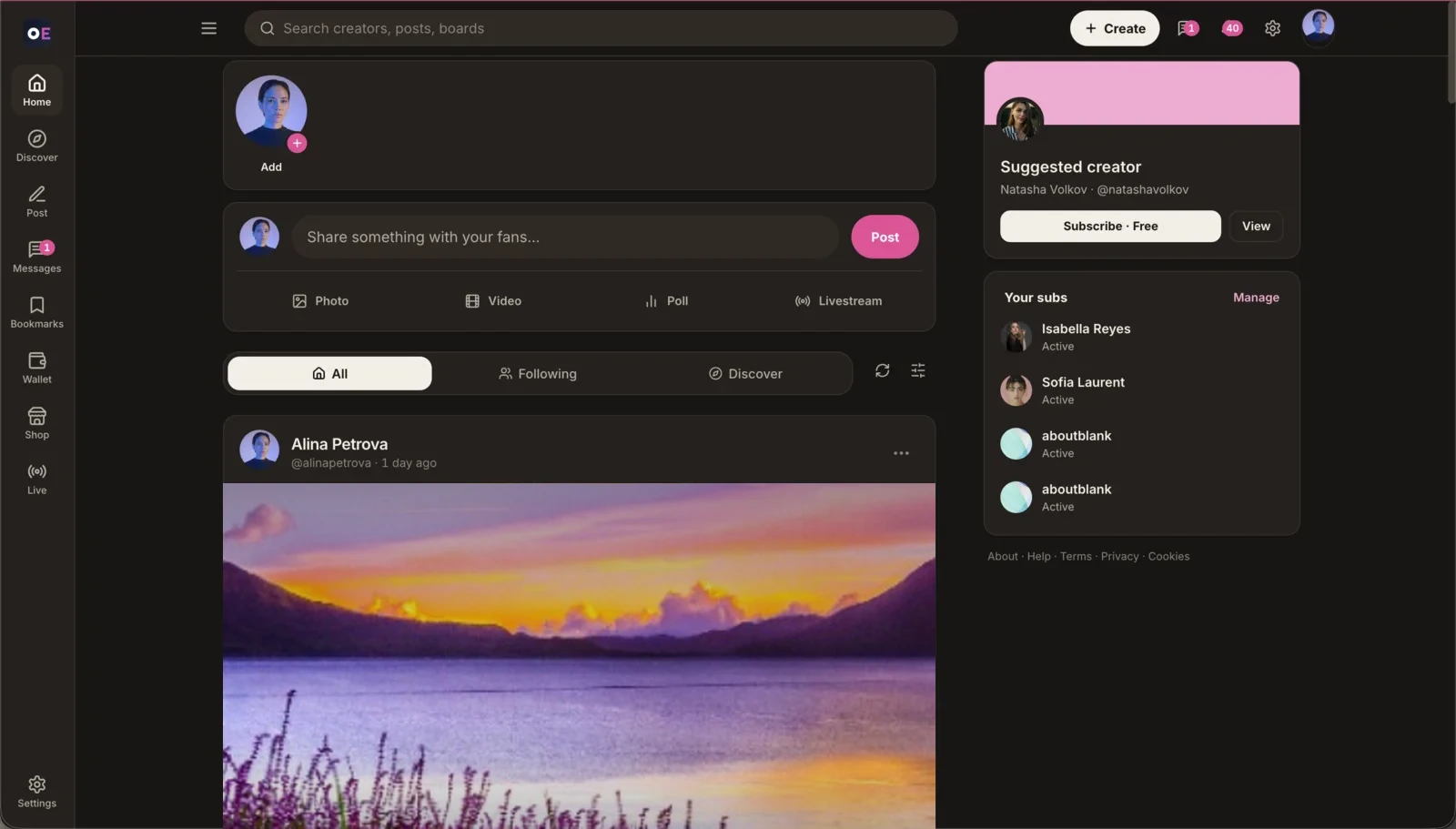Start a Livestream
This screenshot has height=829, width=1456.
click(x=838, y=301)
